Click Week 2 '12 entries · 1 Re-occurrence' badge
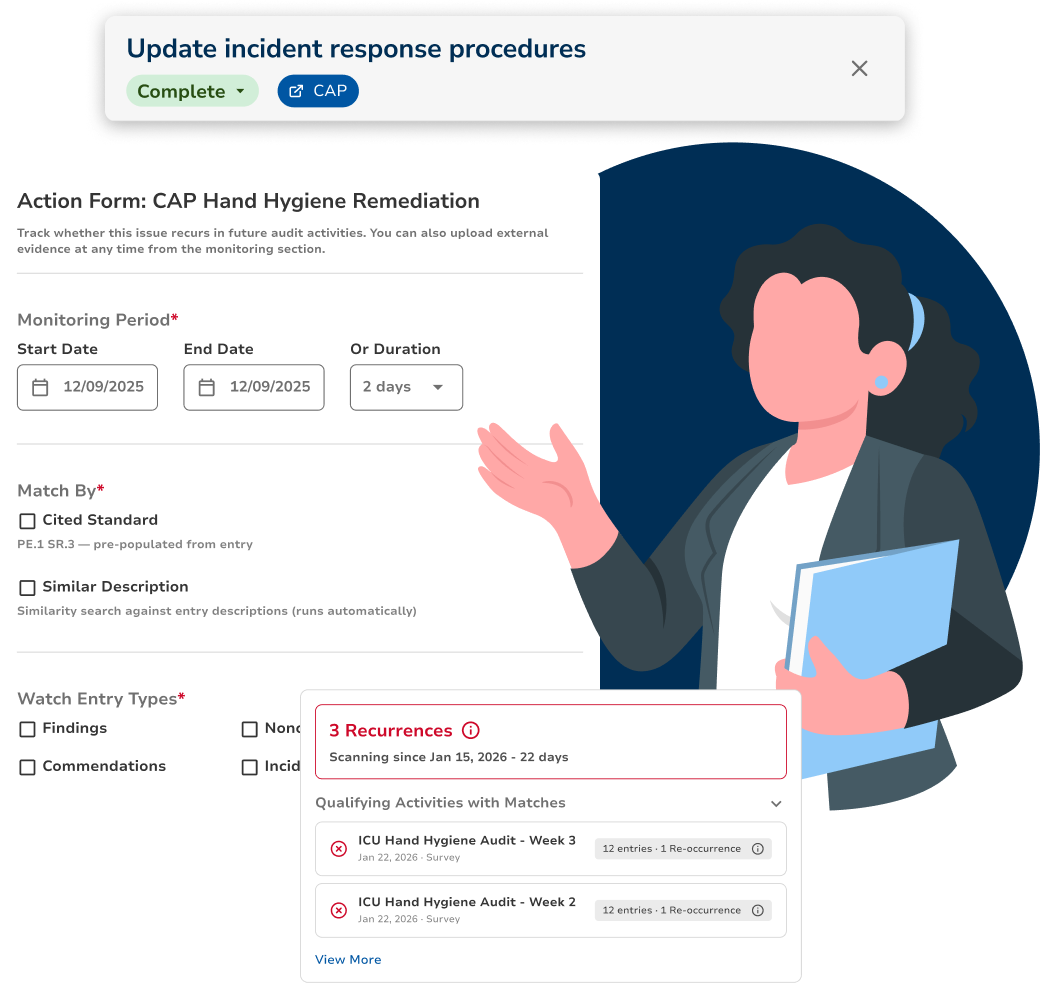This screenshot has height=983, width=1040. [x=683, y=911]
